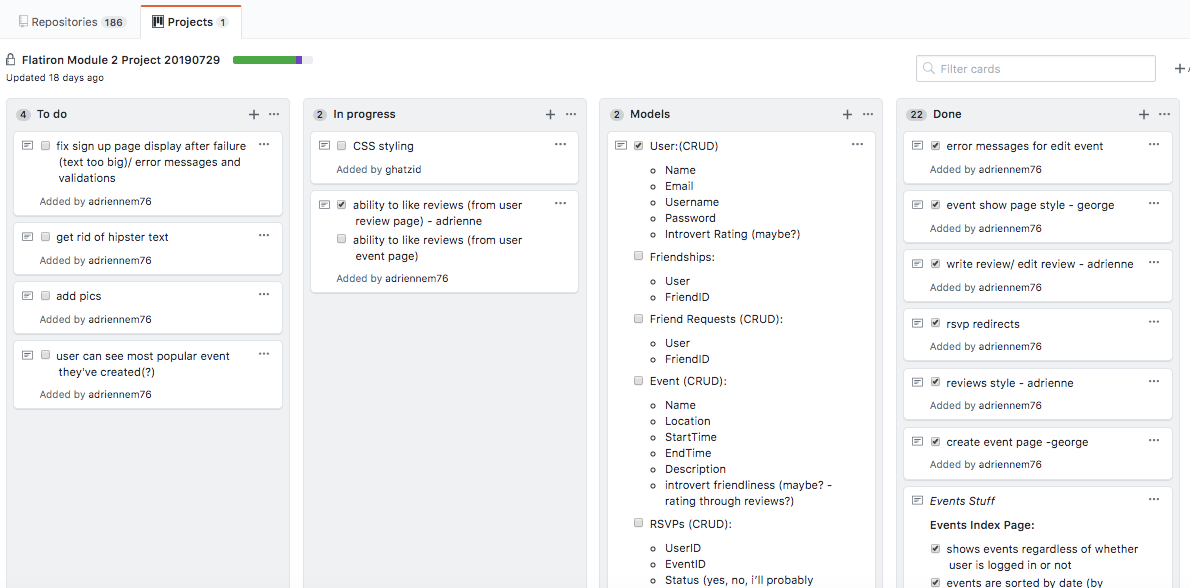1190x588 pixels.
Task: Click the magnifier icon in Filter cards
Action: click(x=929, y=68)
